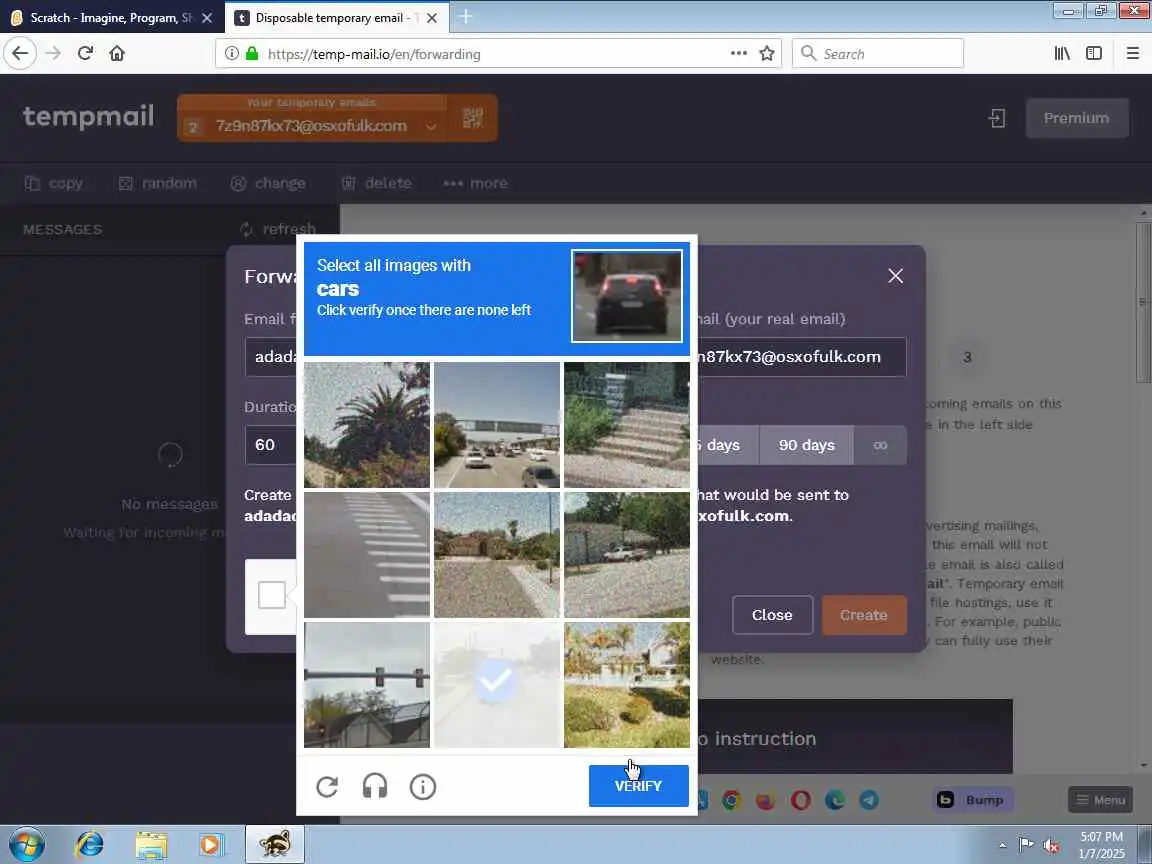Click refresh next to MESSAGES
The width and height of the screenshot is (1152, 864).
tap(278, 229)
